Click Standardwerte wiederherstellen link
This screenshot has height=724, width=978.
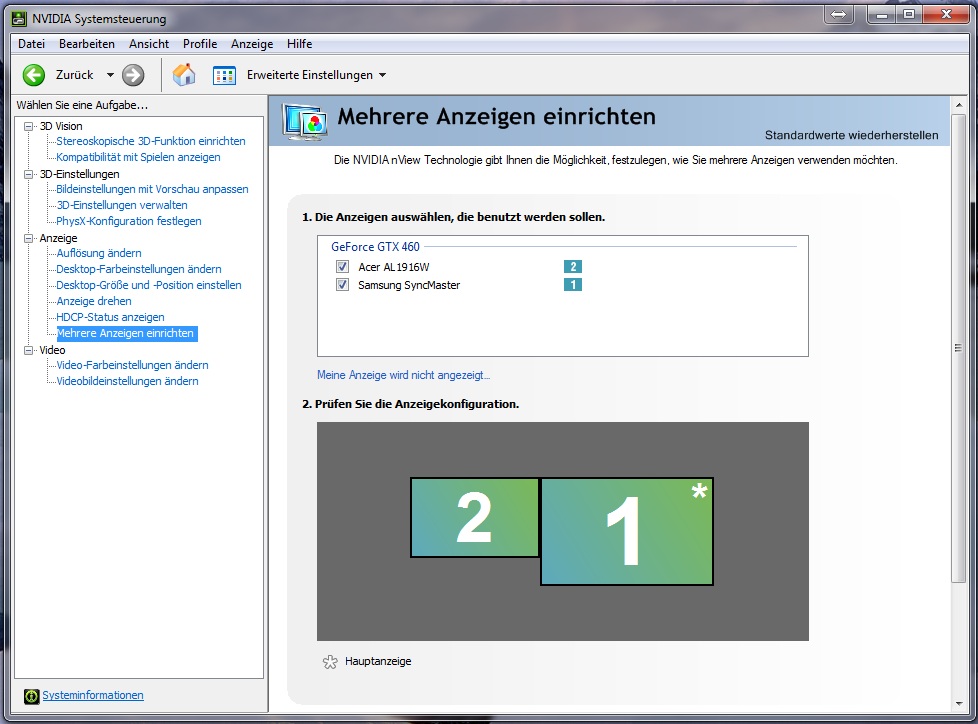[851, 135]
